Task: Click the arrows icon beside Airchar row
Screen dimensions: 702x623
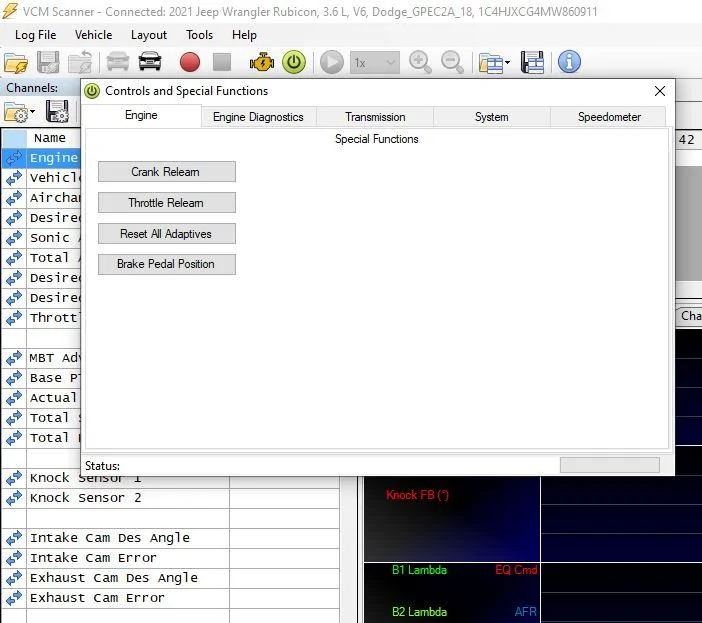Action: click(x=14, y=198)
